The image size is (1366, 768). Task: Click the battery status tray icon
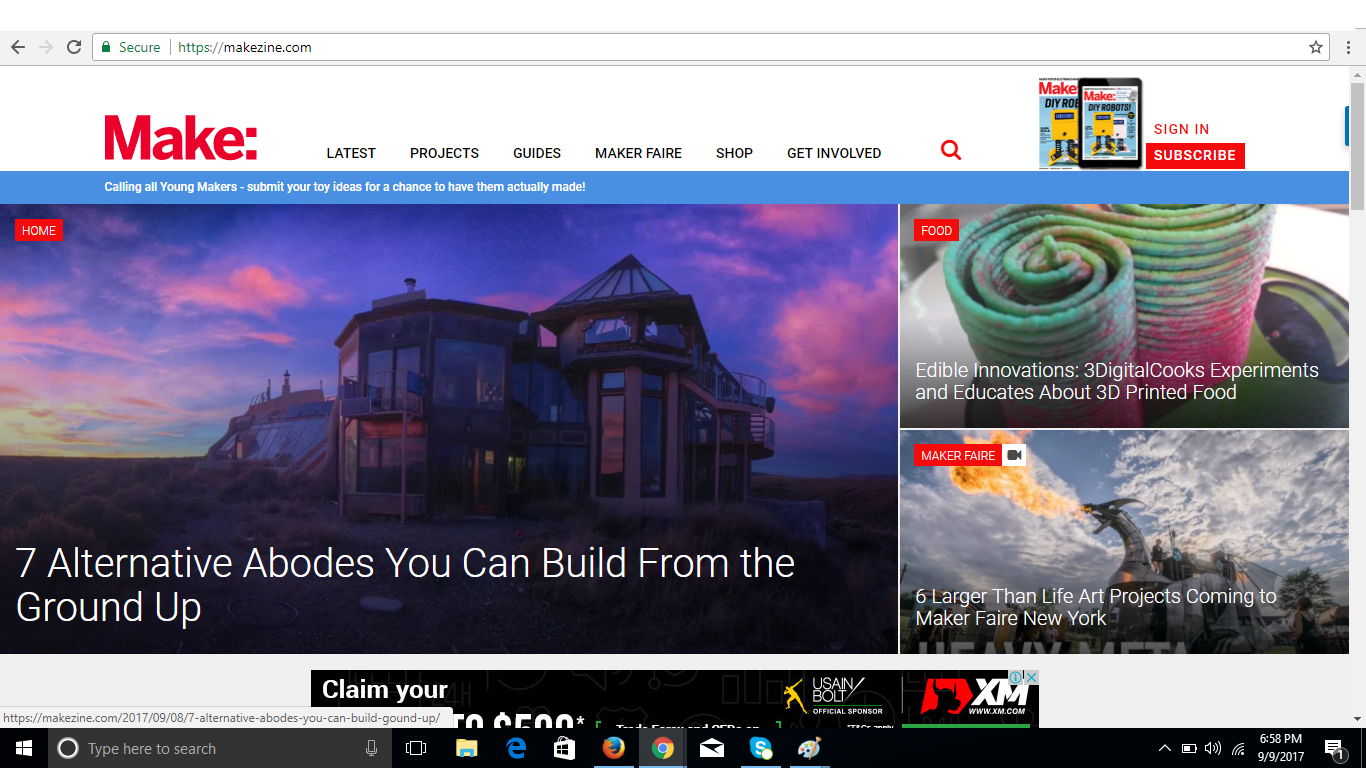coord(1189,748)
